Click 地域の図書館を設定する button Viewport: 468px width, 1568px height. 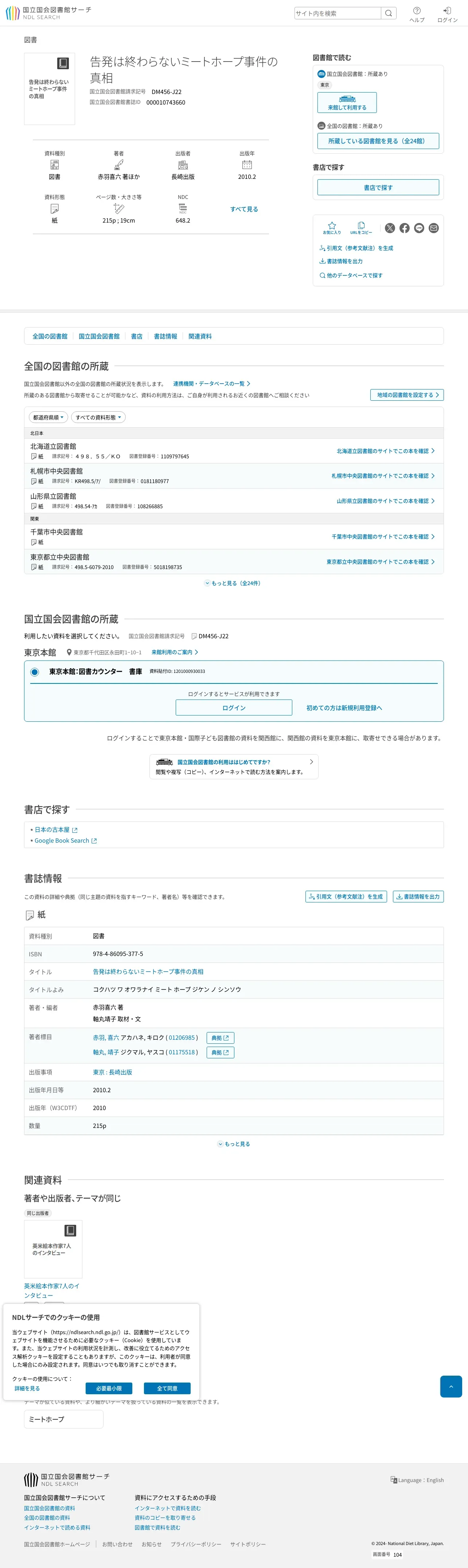pos(407,395)
